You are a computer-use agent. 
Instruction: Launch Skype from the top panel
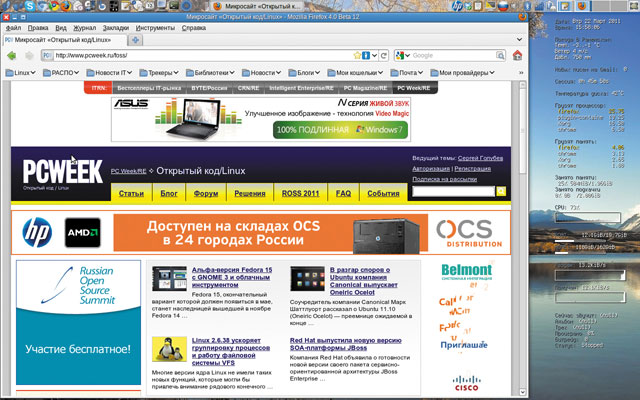(29, 6)
